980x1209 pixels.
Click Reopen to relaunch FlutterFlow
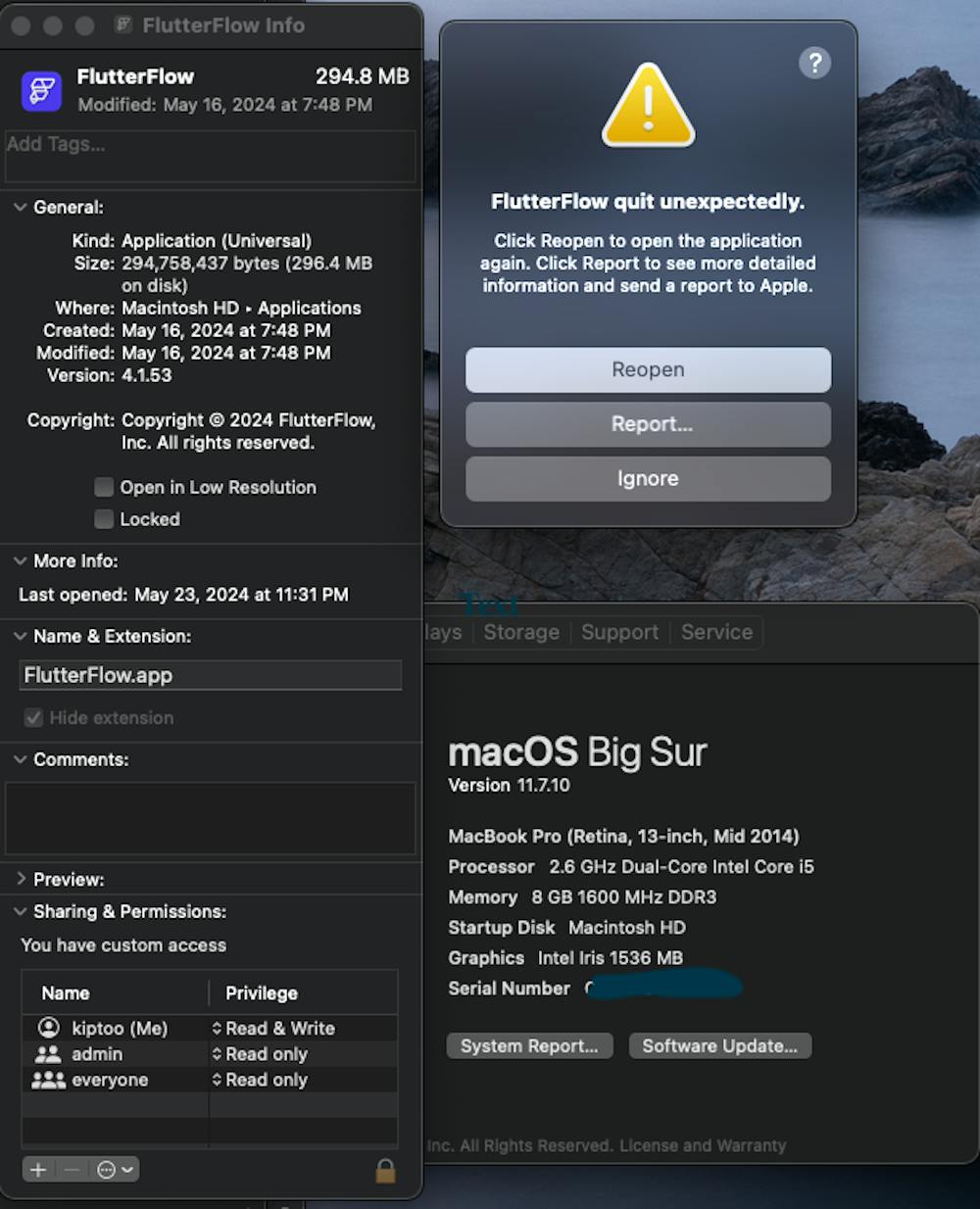click(x=648, y=369)
